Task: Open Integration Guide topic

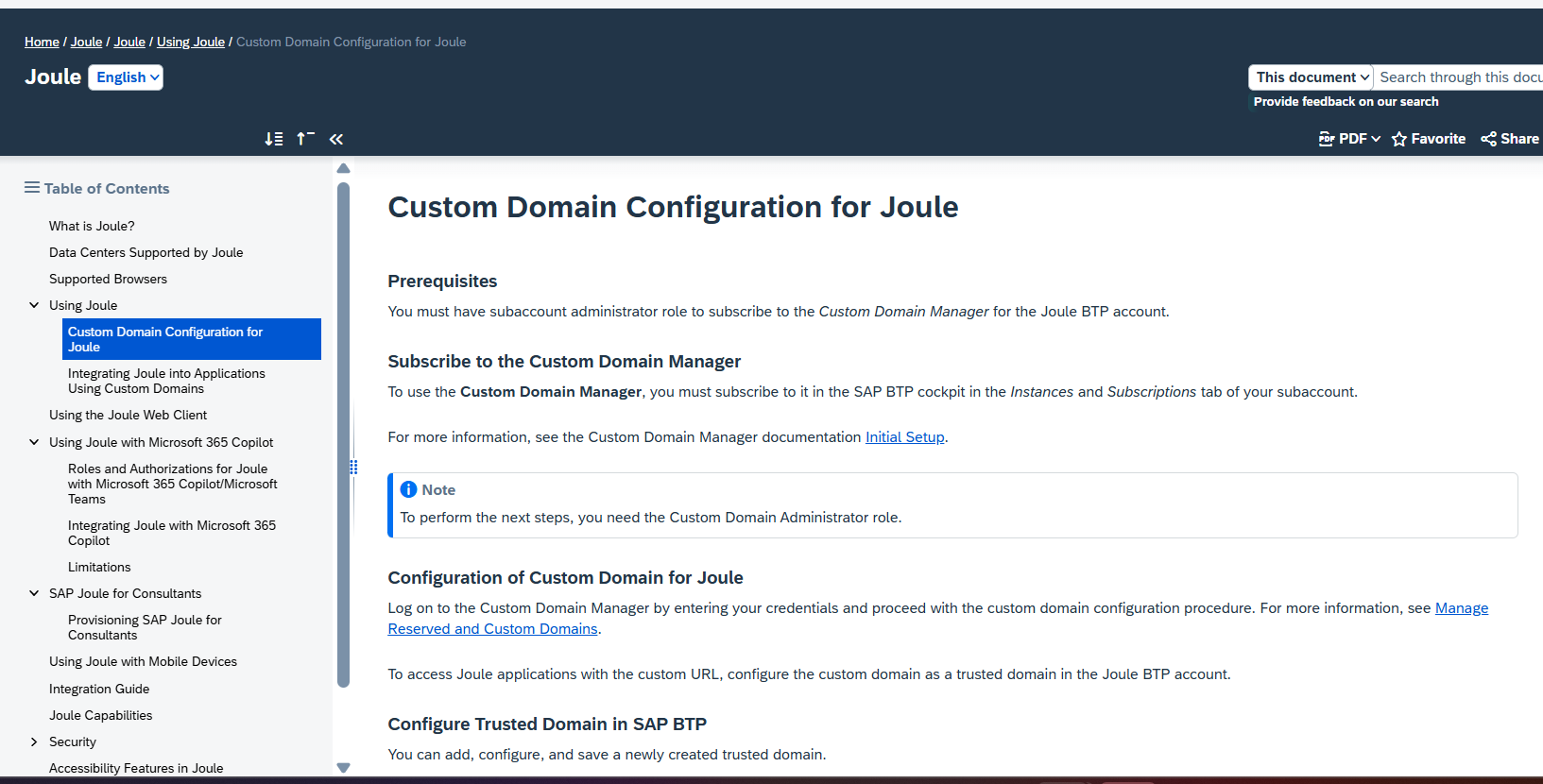Action: point(99,689)
